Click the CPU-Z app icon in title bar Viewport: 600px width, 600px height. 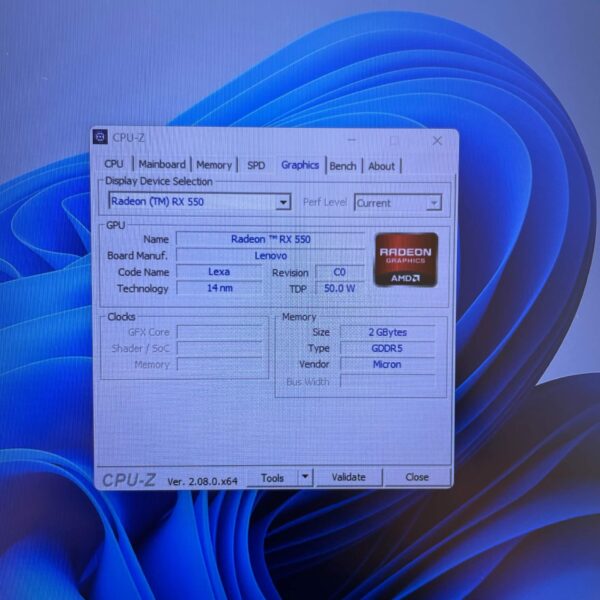pos(100,137)
